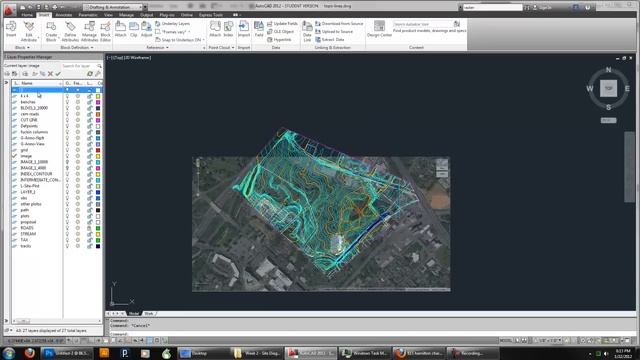The height and width of the screenshot is (360, 640).
Task: Click the Point Cloud Index icon
Action: [x=228, y=29]
